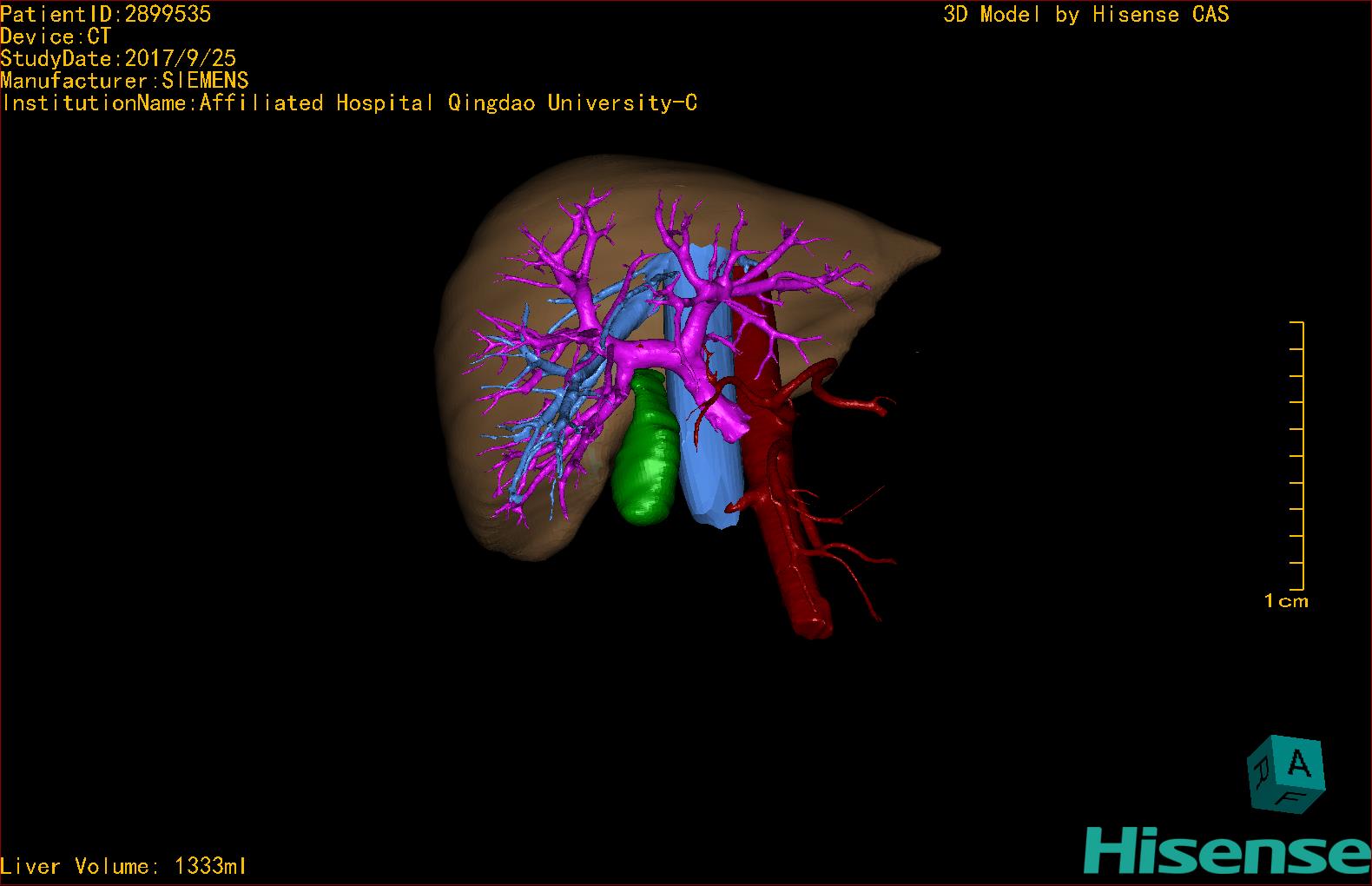1372x886 pixels.
Task: Click the Device:CT label
Action: pyautogui.click(x=56, y=36)
